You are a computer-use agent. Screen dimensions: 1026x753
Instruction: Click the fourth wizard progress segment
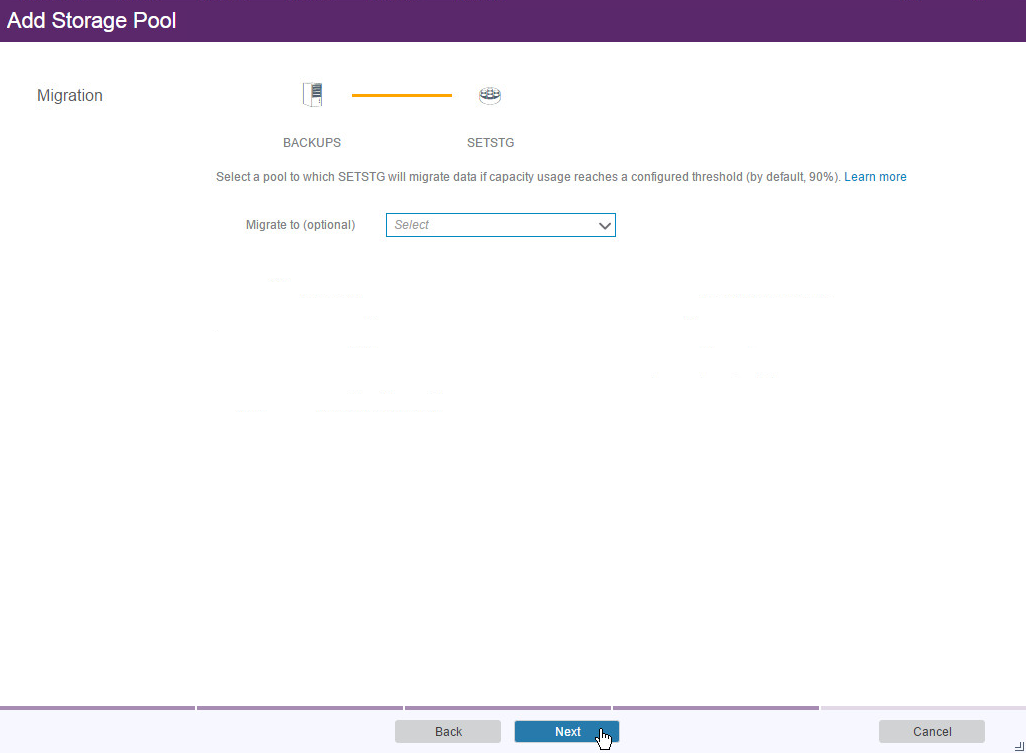point(715,708)
